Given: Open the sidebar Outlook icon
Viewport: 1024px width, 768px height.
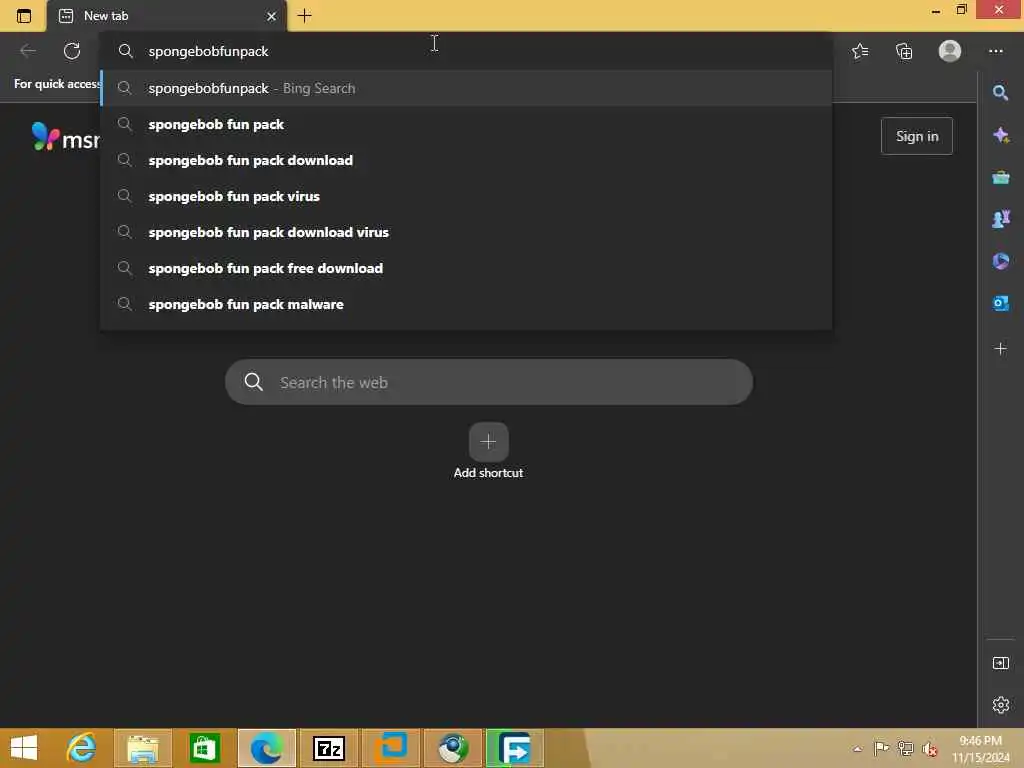Looking at the screenshot, I should (x=1000, y=303).
